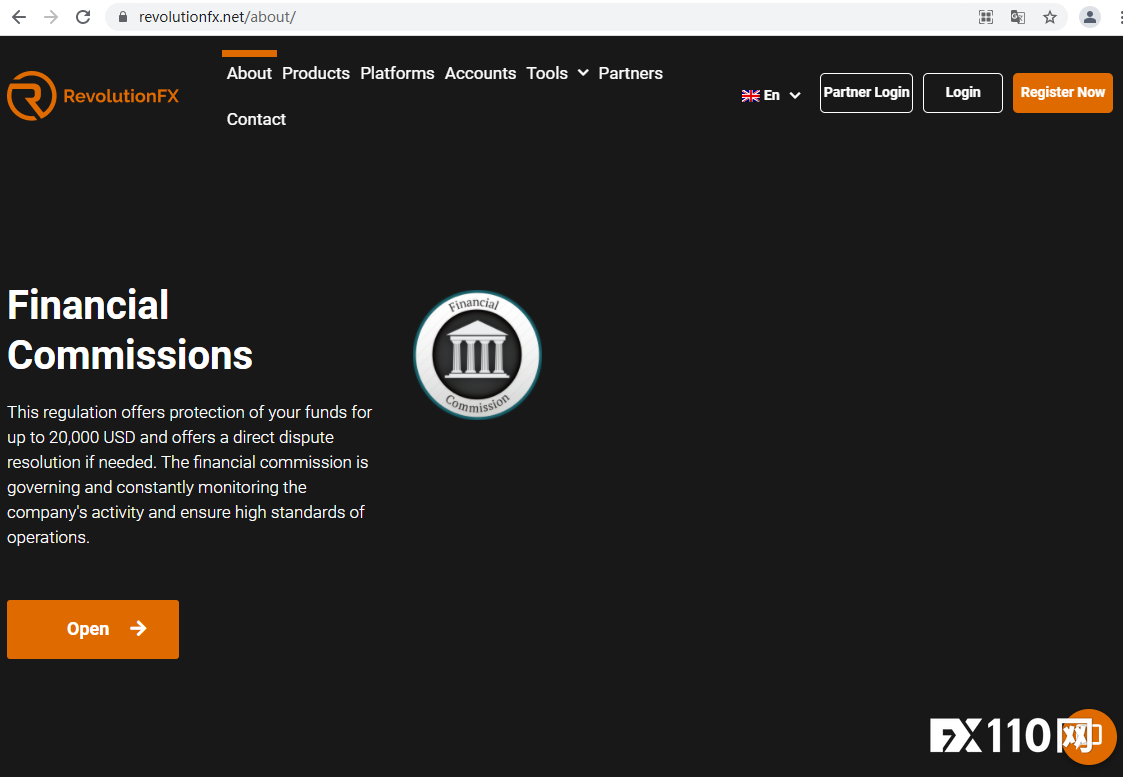Bookmark this page with the star icon
Screen dimensions: 1123x777
tap(1049, 17)
